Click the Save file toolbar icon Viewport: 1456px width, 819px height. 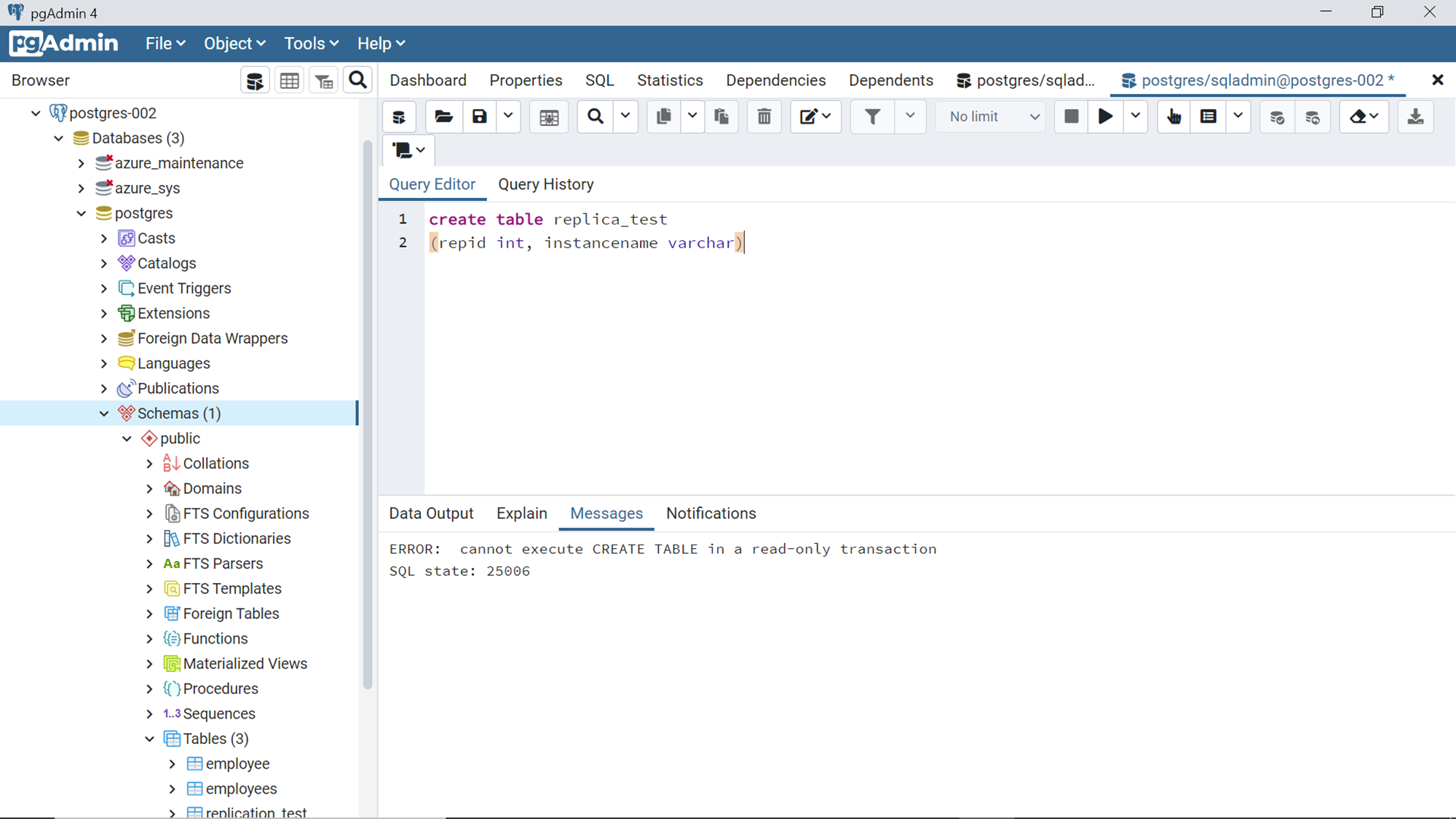479,116
